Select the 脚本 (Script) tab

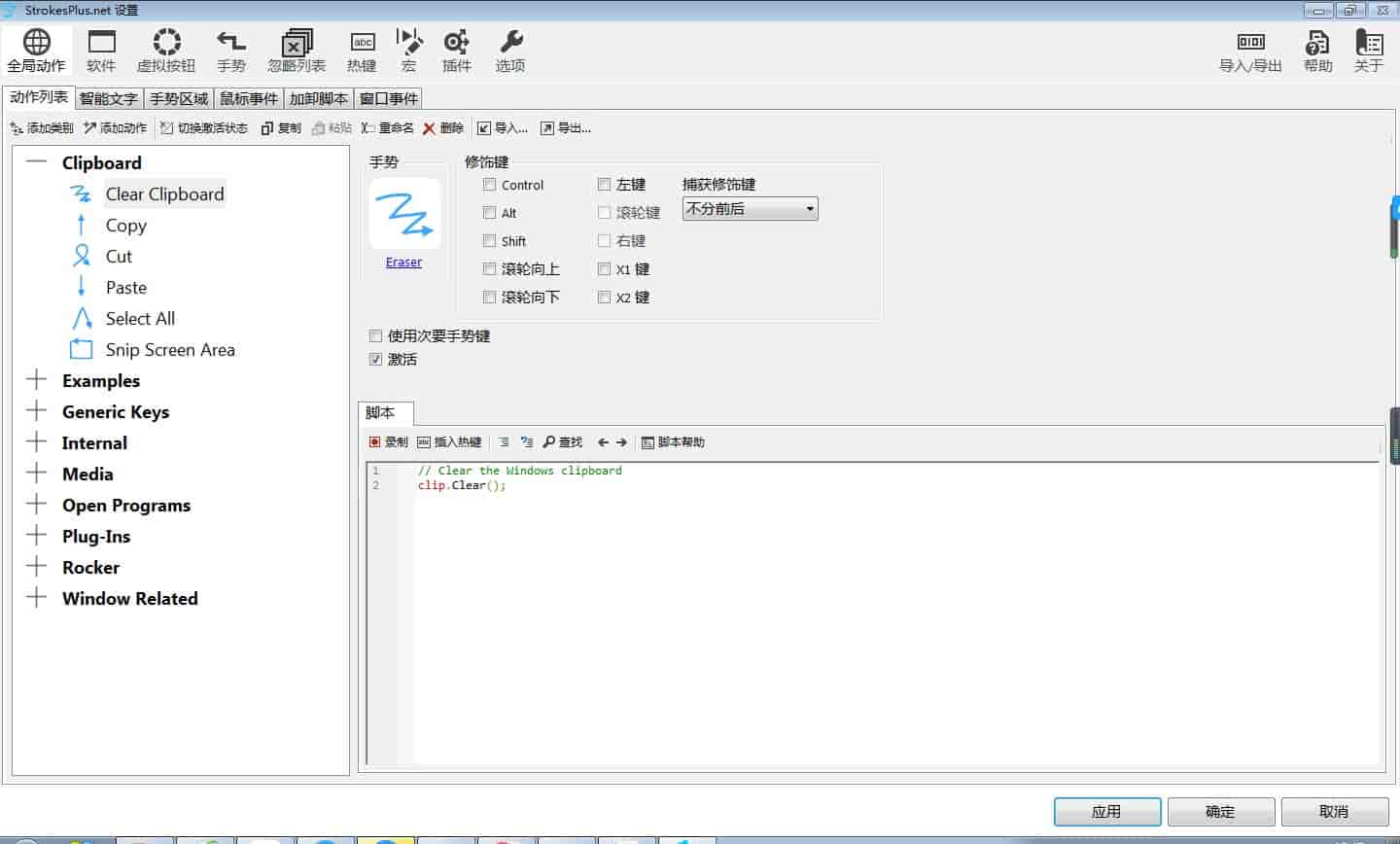[386, 413]
